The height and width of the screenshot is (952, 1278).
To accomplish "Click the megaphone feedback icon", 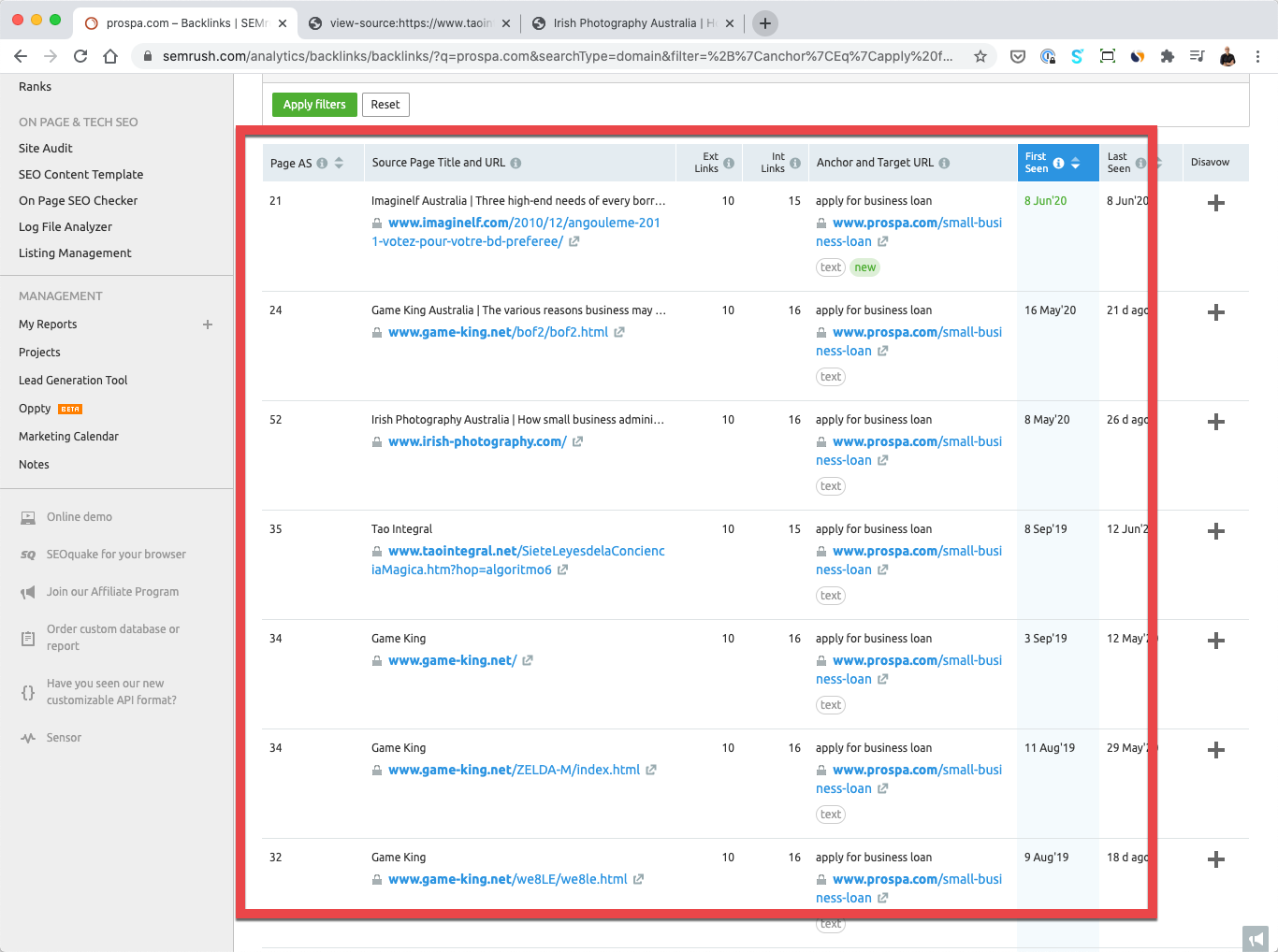I will coord(1256,939).
